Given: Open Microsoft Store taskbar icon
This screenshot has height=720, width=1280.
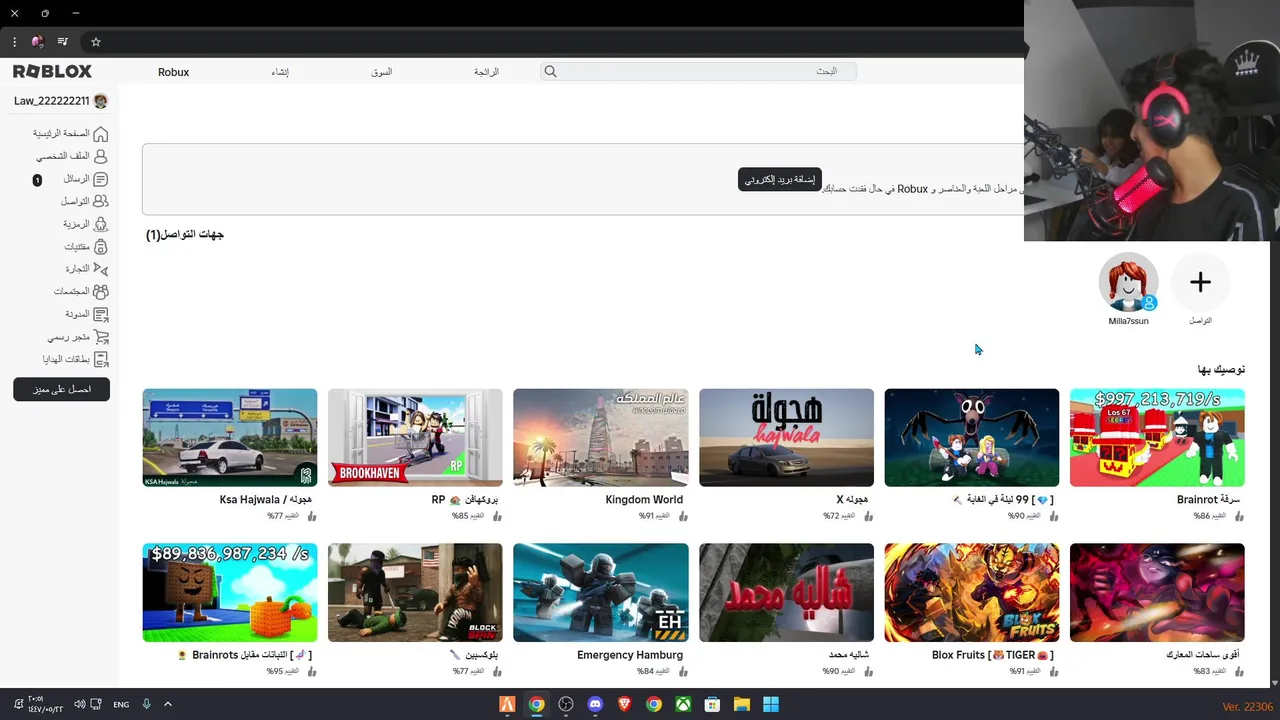Looking at the screenshot, I should pyautogui.click(x=712, y=704).
